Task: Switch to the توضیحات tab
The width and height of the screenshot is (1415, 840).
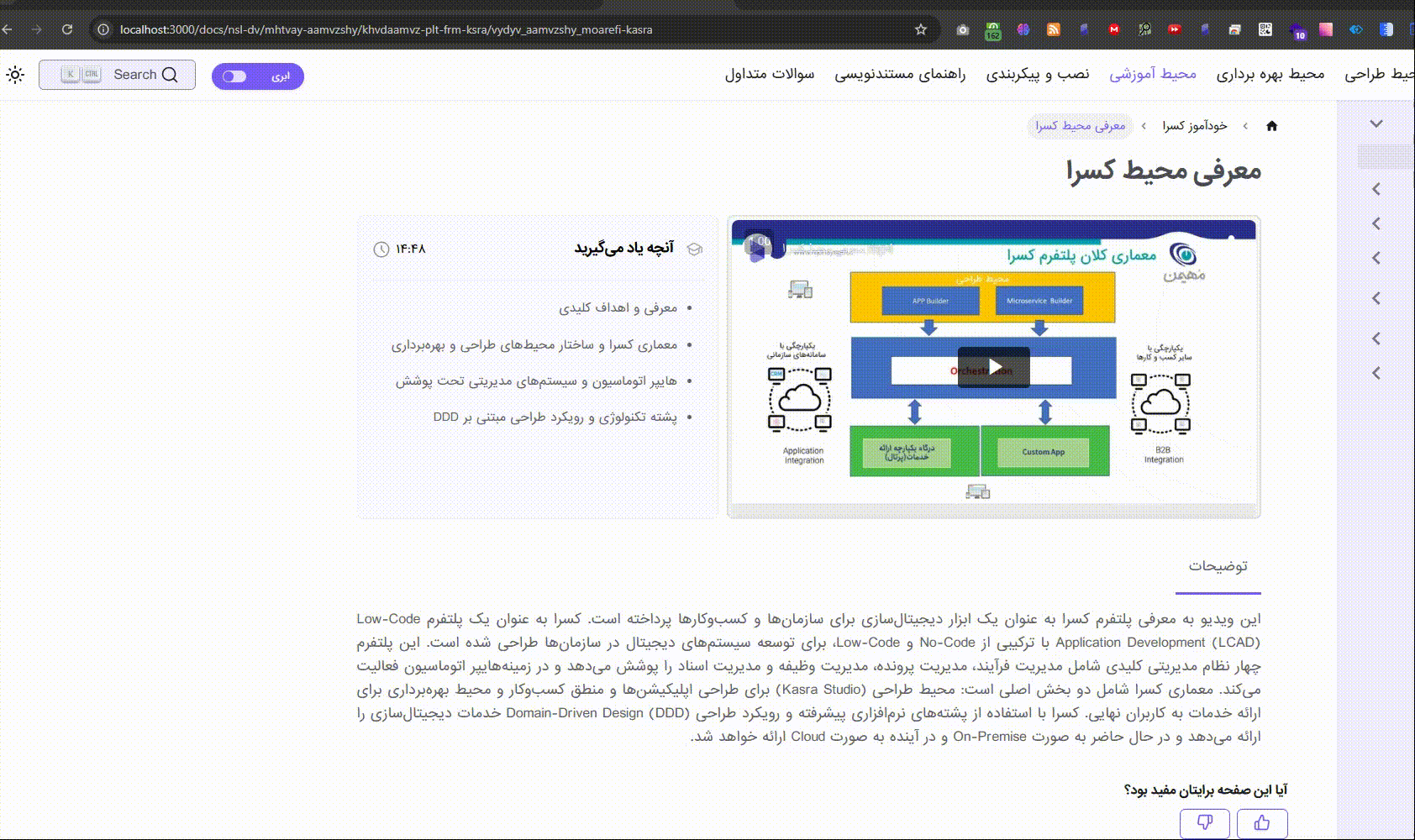Action: click(x=1218, y=566)
